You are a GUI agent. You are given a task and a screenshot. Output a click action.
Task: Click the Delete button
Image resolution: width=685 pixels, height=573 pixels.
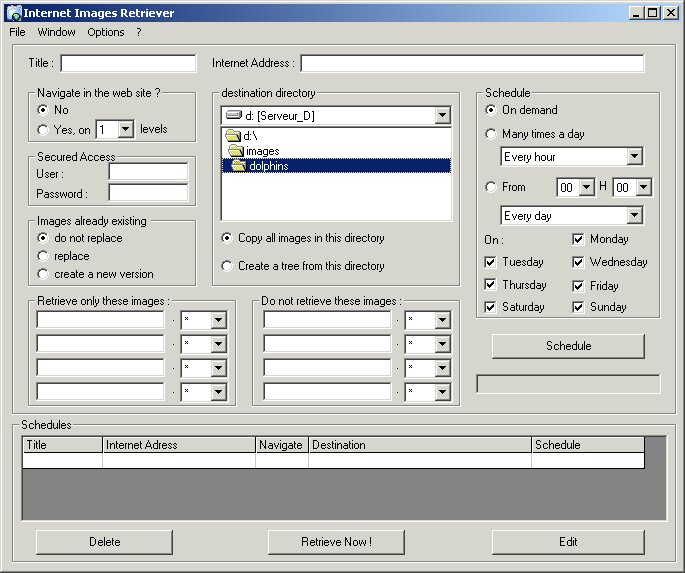[104, 542]
